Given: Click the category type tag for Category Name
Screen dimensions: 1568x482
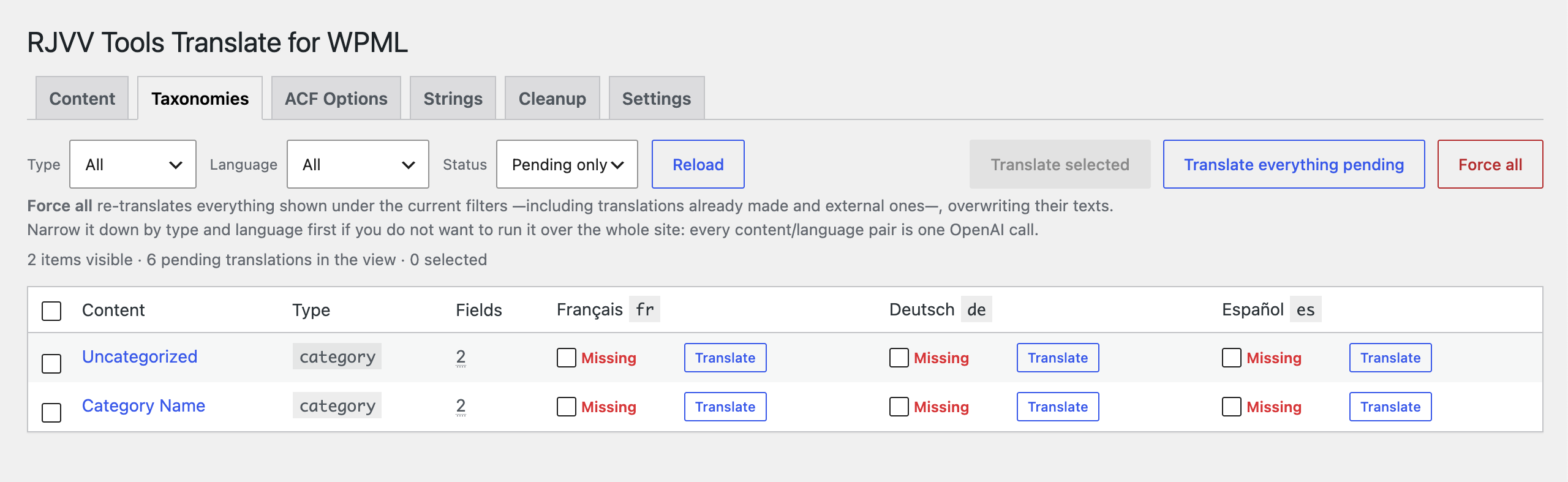Looking at the screenshot, I should pyautogui.click(x=337, y=405).
